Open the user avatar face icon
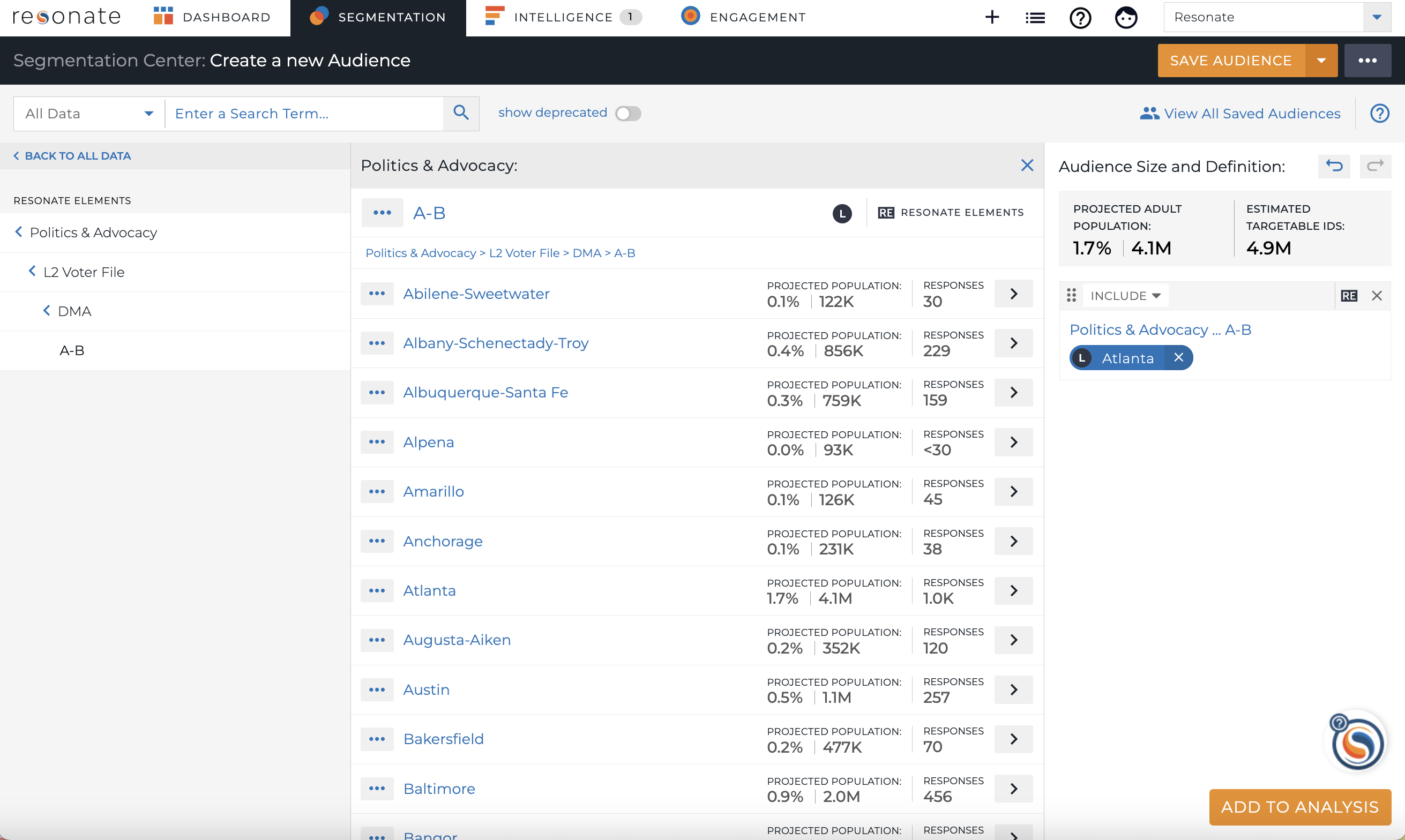The width and height of the screenshot is (1405, 840). click(1126, 18)
